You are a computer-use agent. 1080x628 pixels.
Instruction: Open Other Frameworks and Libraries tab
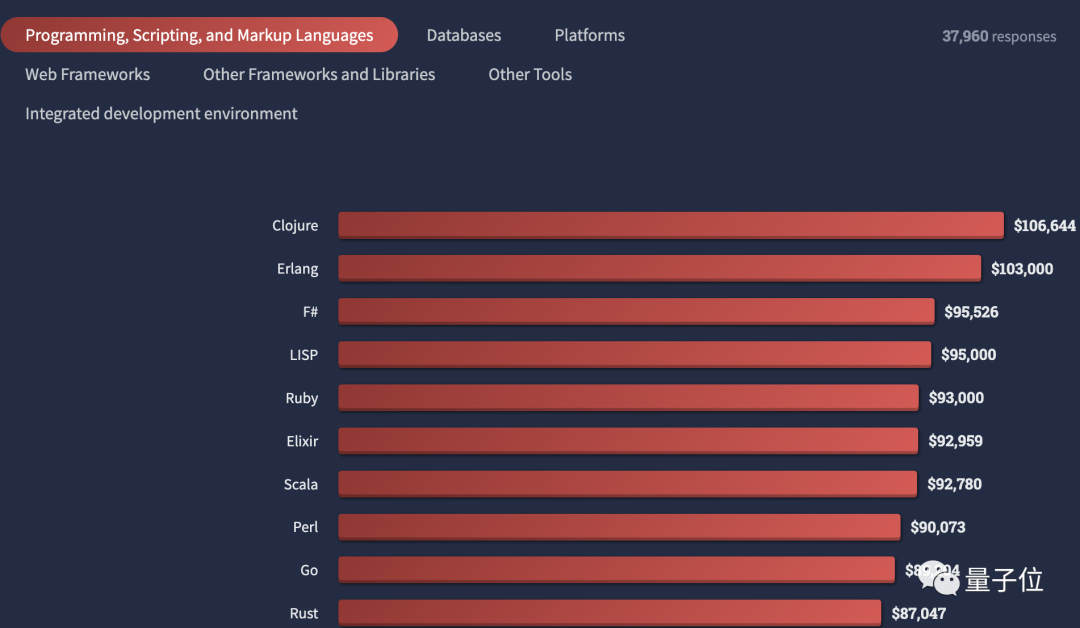[319, 74]
